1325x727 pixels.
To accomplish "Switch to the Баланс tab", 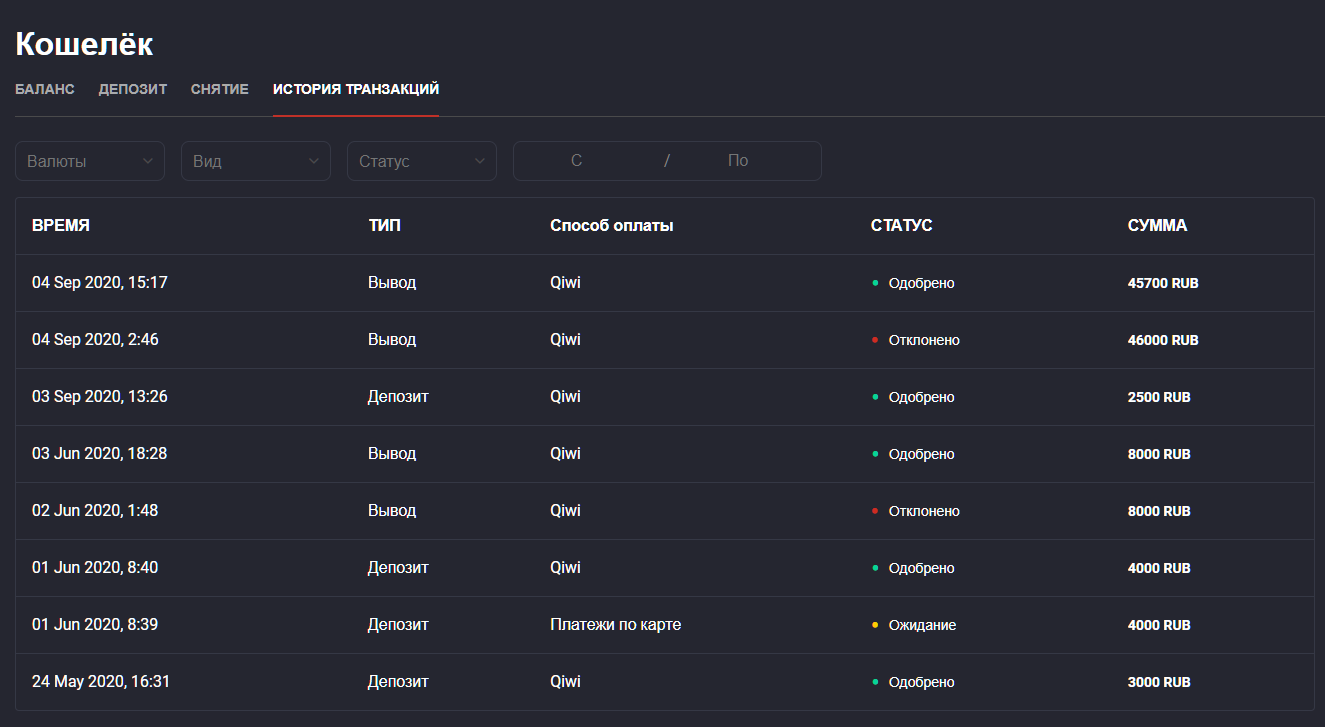I will pos(45,89).
